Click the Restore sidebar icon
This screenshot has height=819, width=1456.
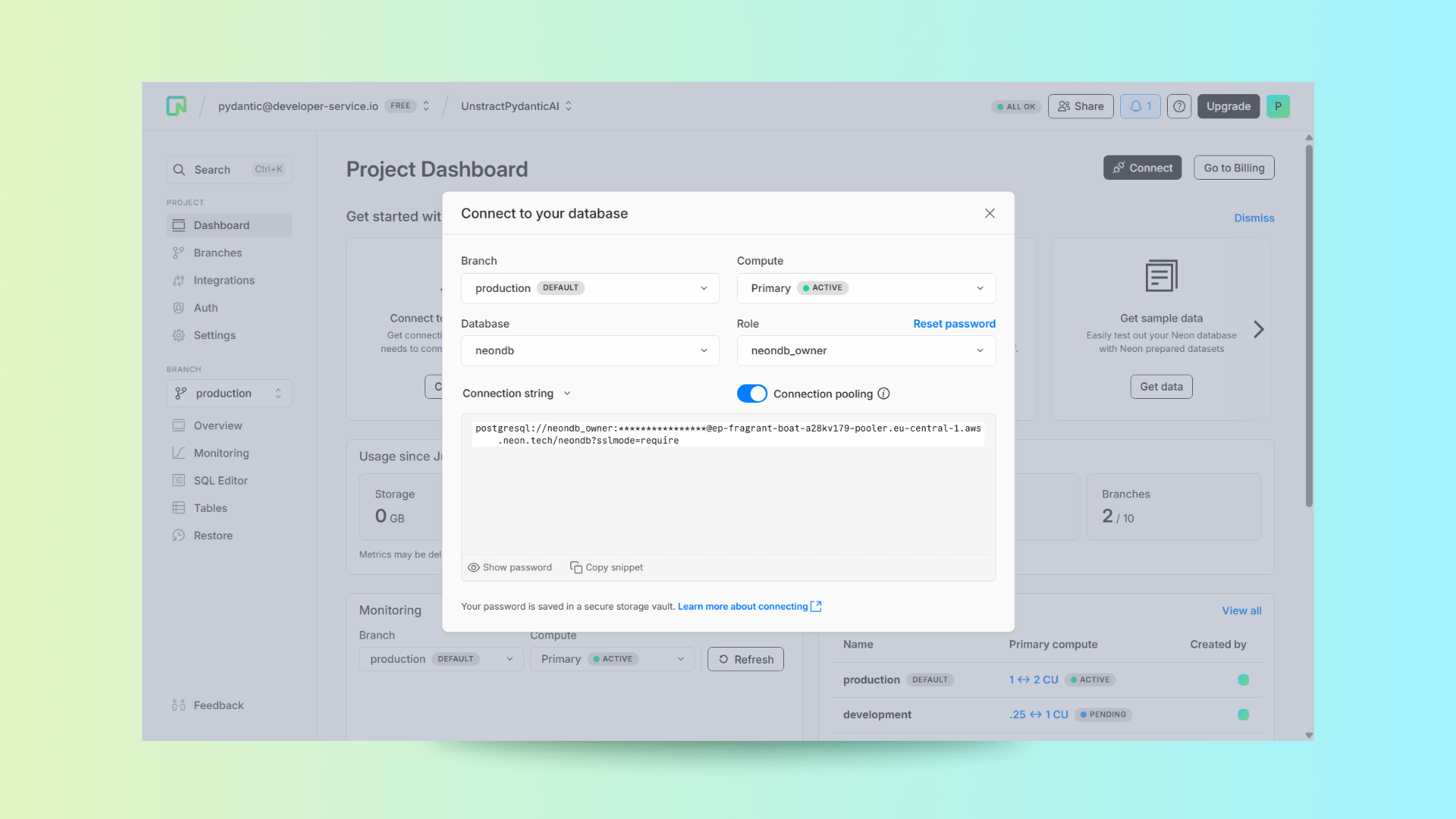tap(179, 535)
